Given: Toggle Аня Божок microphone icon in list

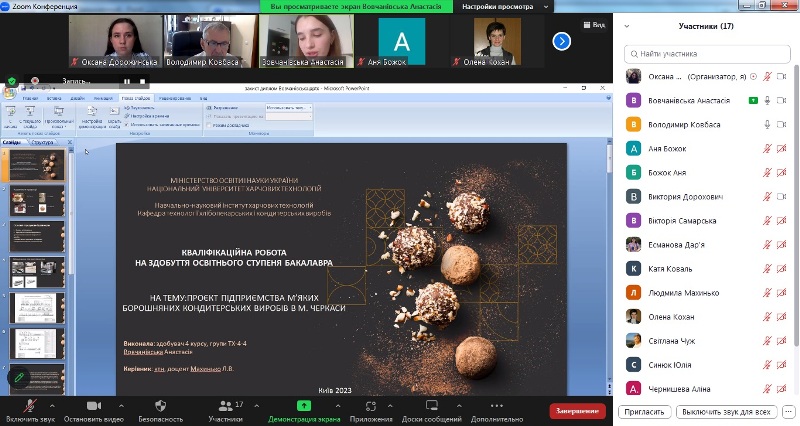Looking at the screenshot, I should point(767,148).
